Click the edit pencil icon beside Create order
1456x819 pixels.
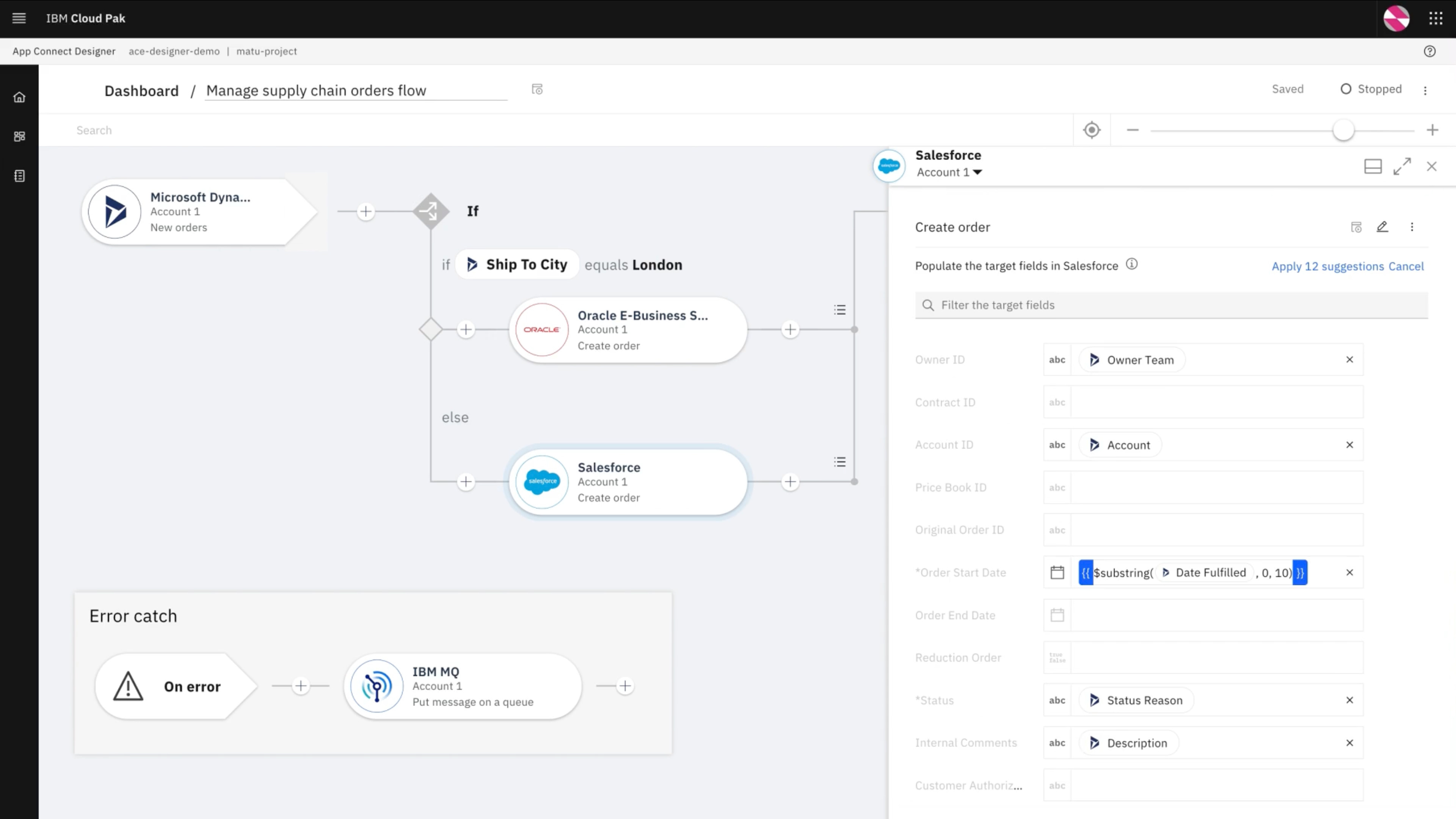(x=1382, y=227)
